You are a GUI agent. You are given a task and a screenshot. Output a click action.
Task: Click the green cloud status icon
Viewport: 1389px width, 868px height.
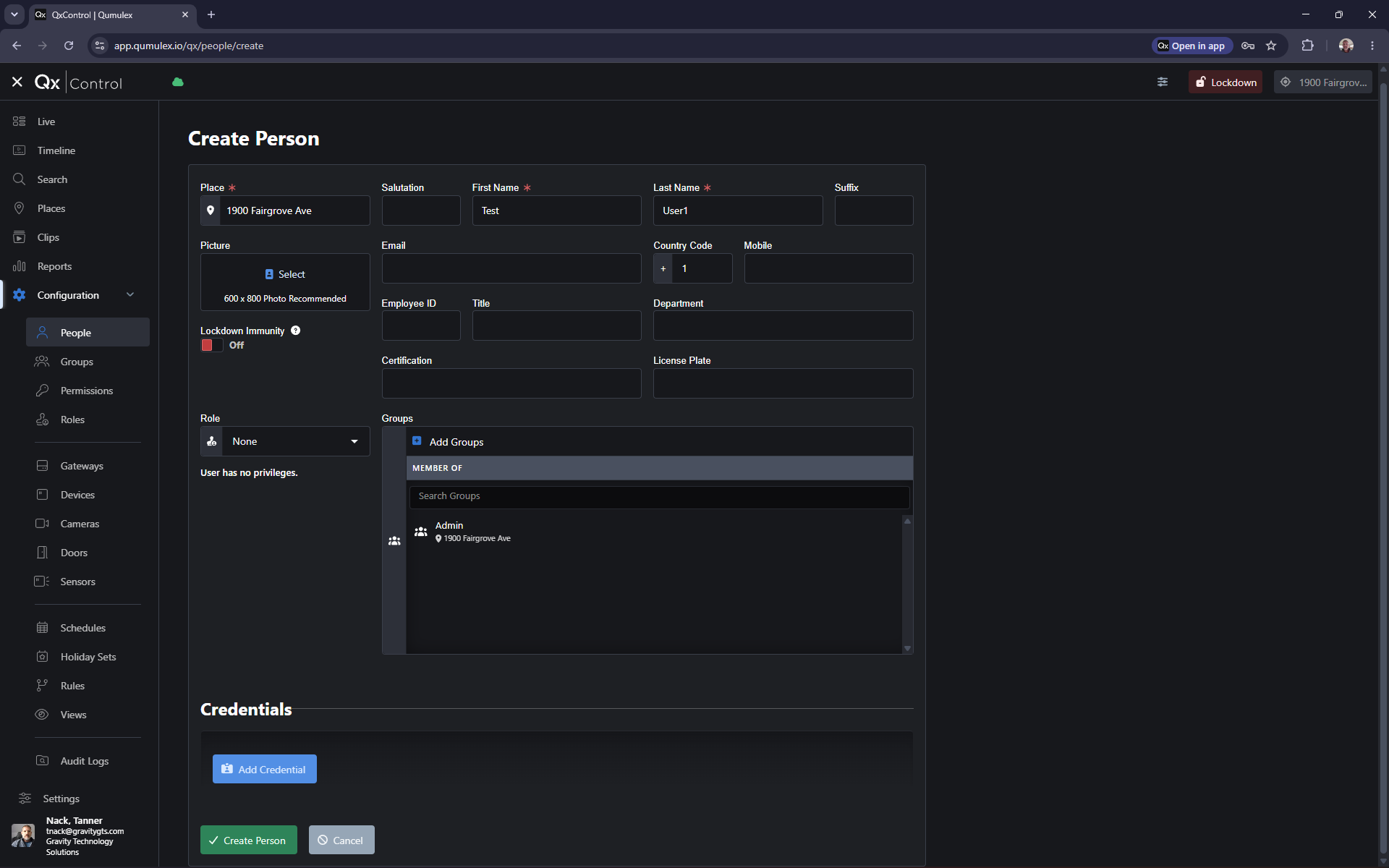click(178, 82)
